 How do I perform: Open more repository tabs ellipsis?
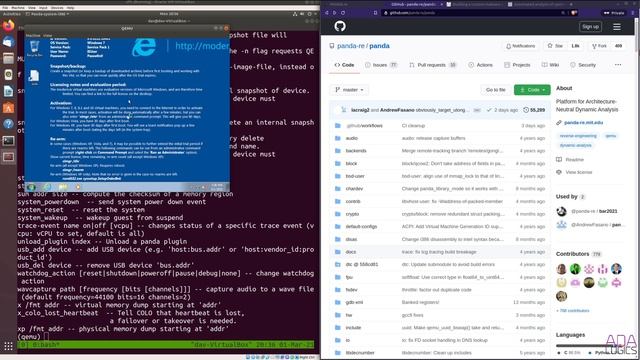(618, 65)
